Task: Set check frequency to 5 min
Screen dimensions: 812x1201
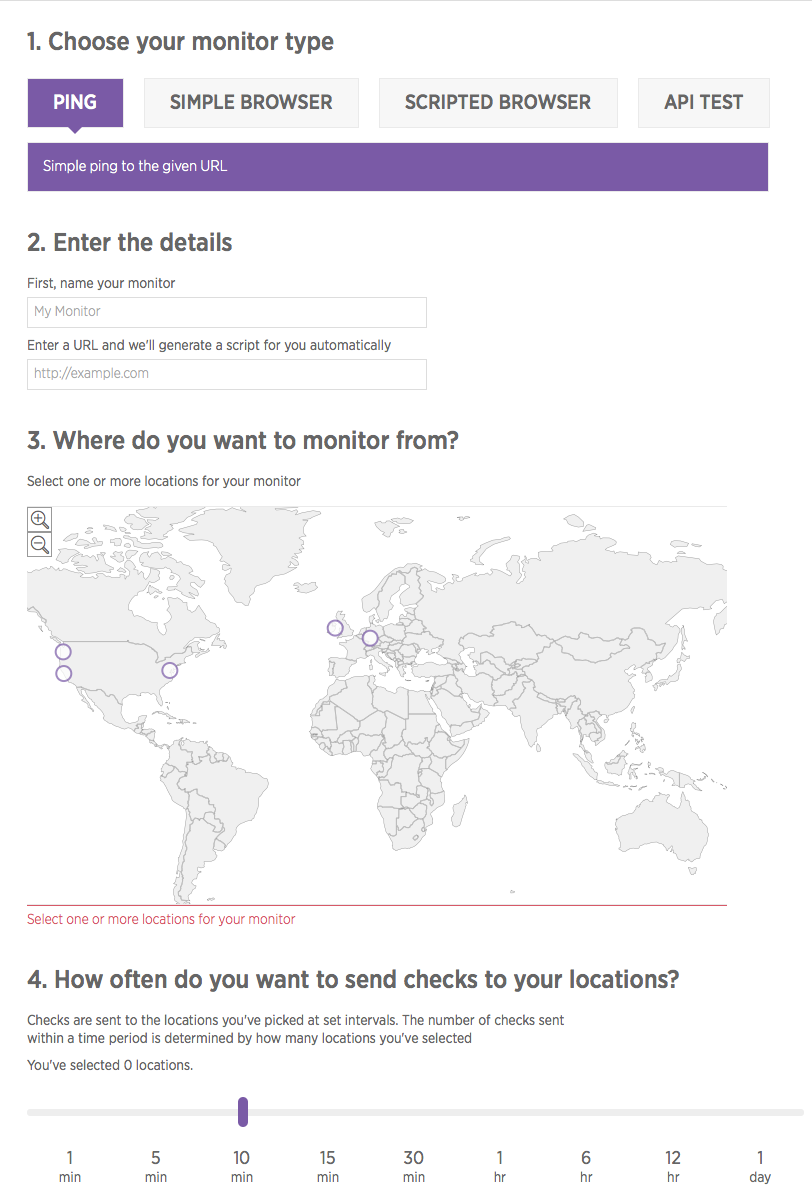Action: click(156, 1166)
